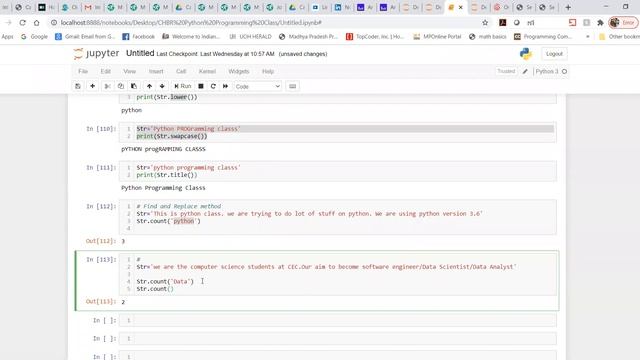The height and width of the screenshot is (360, 640).
Task: Open the UOH HERALD bookmark
Action: tap(251, 37)
